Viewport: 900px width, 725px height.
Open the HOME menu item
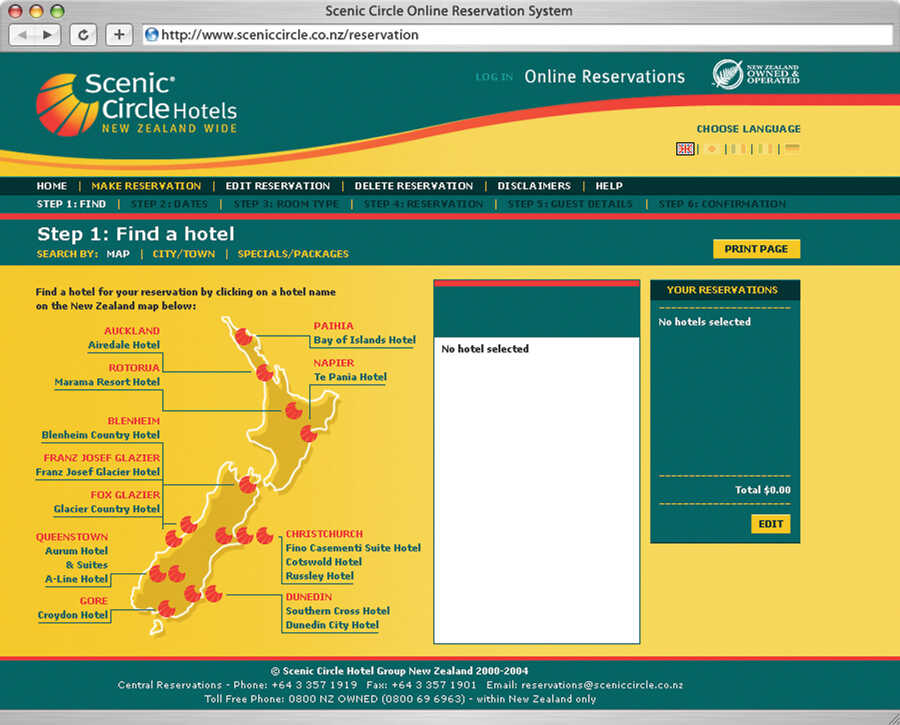(52, 186)
